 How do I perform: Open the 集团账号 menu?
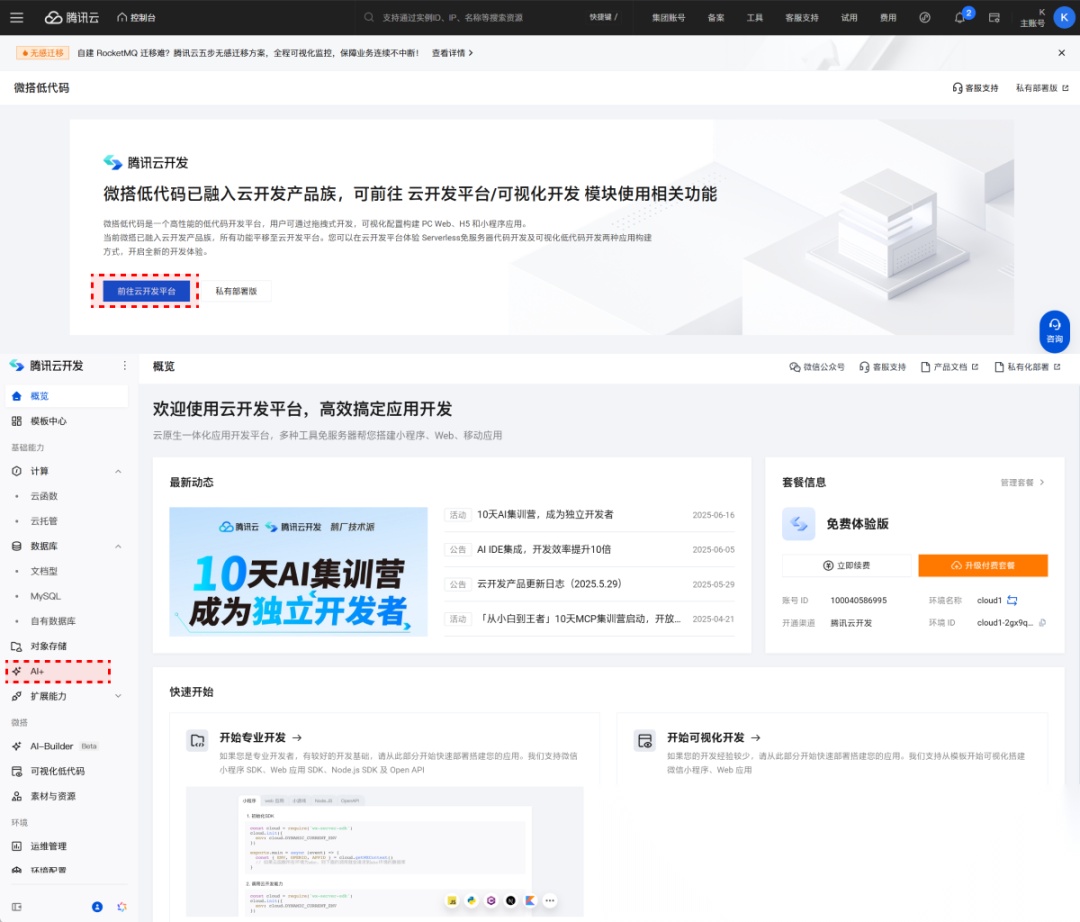[x=668, y=17]
